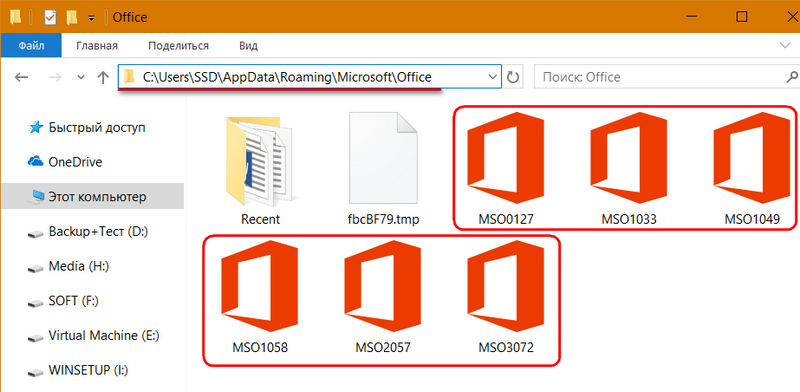Click the Back navigation arrow
This screenshot has width=800, height=392.
(21, 77)
